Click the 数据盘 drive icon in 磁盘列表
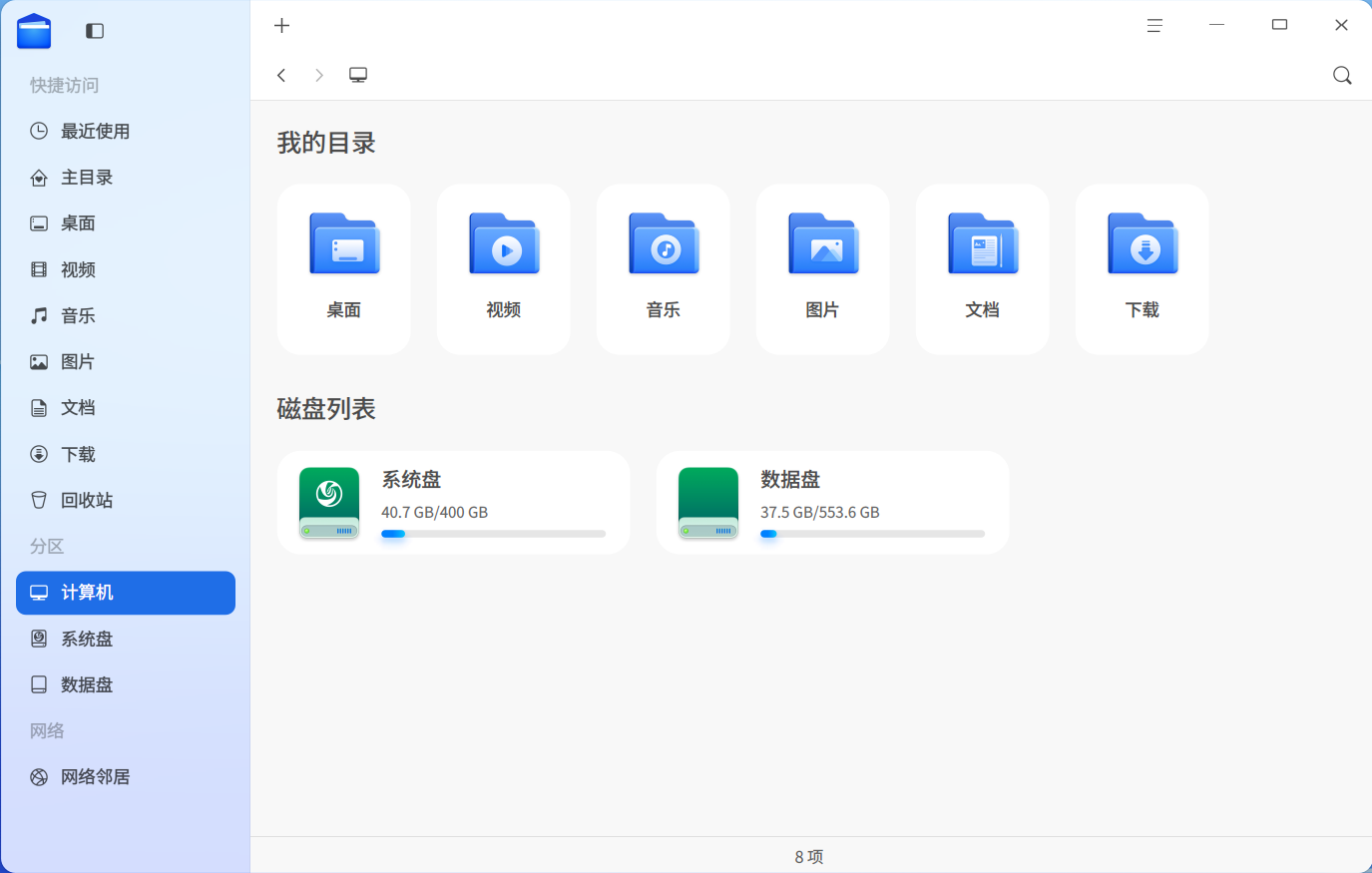1372x873 pixels. coord(708,503)
